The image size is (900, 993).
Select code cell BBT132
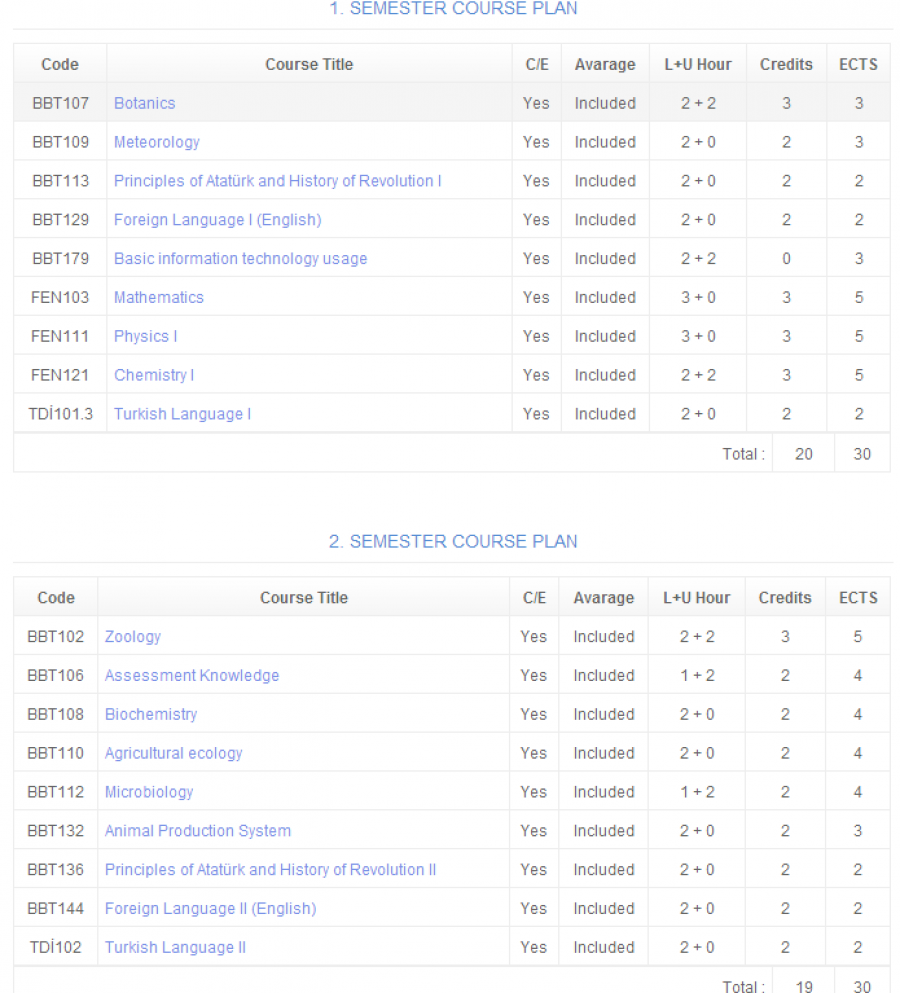click(x=56, y=831)
